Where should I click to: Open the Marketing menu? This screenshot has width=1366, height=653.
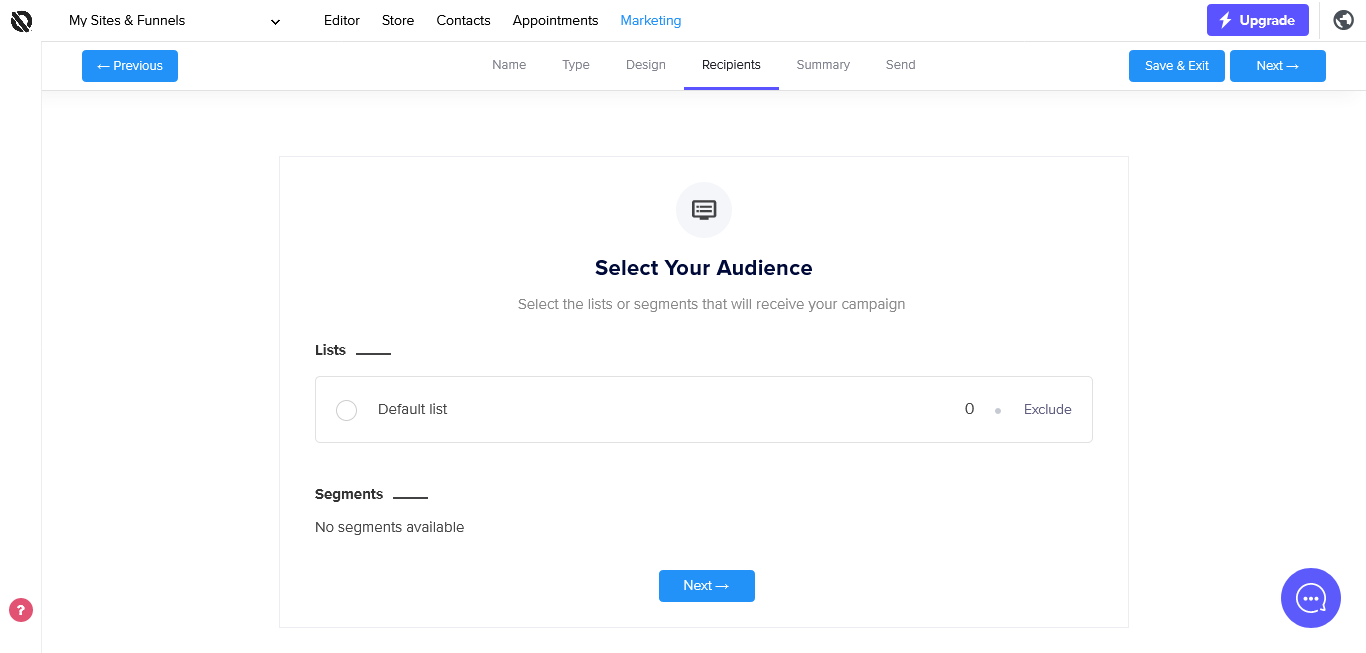coord(650,20)
